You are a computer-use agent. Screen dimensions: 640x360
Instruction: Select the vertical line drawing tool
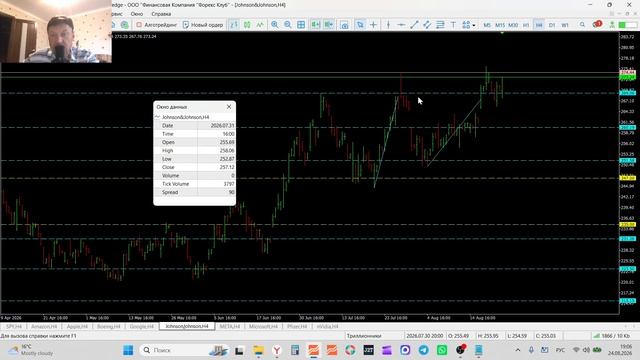(388, 25)
